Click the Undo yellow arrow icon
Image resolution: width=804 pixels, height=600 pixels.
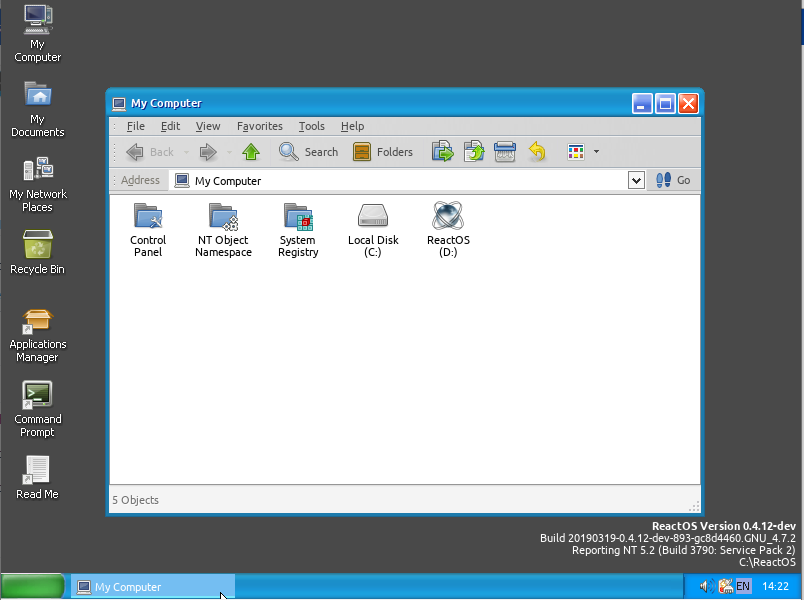[x=536, y=152]
